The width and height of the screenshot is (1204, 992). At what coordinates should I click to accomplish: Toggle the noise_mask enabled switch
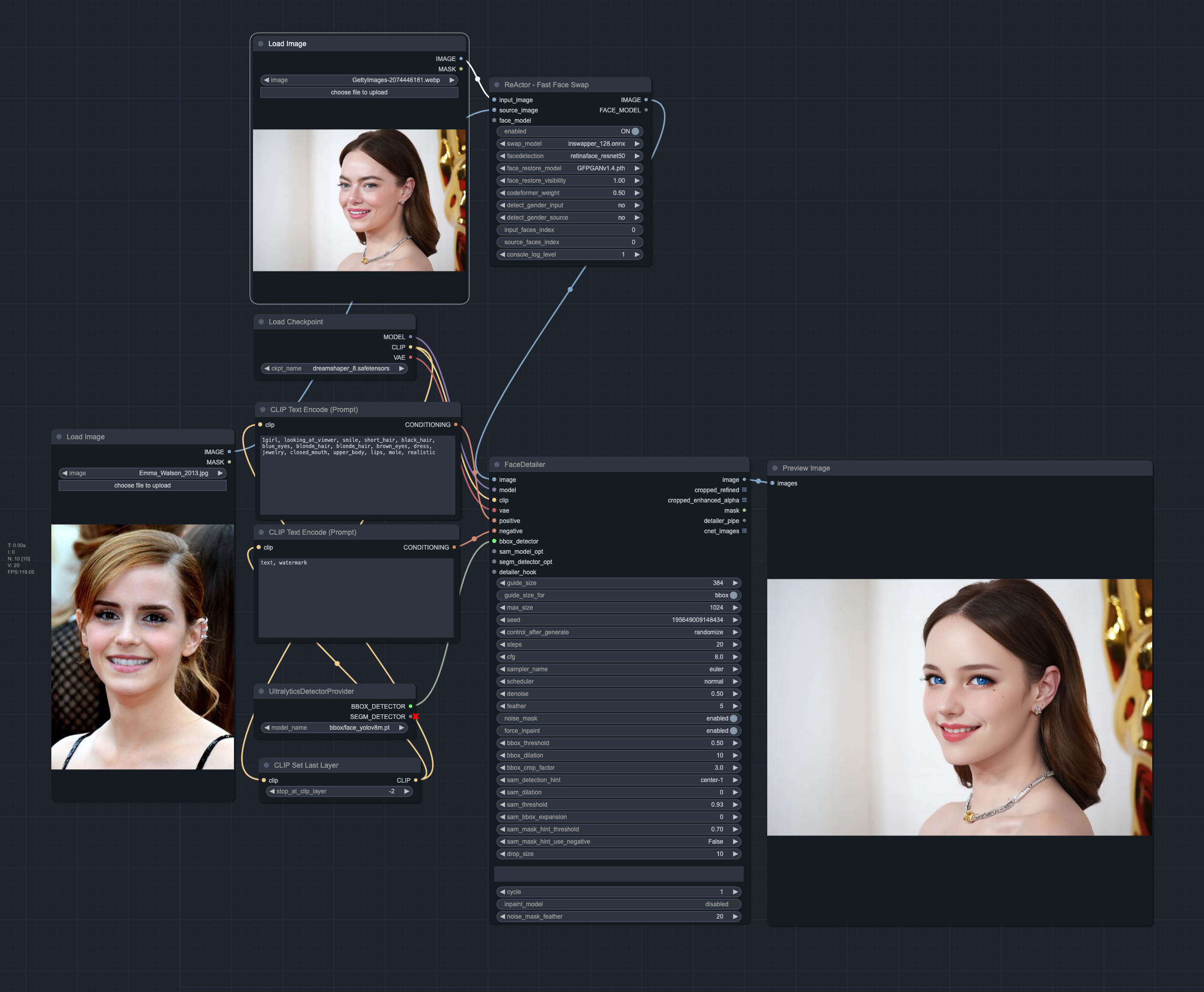click(733, 718)
